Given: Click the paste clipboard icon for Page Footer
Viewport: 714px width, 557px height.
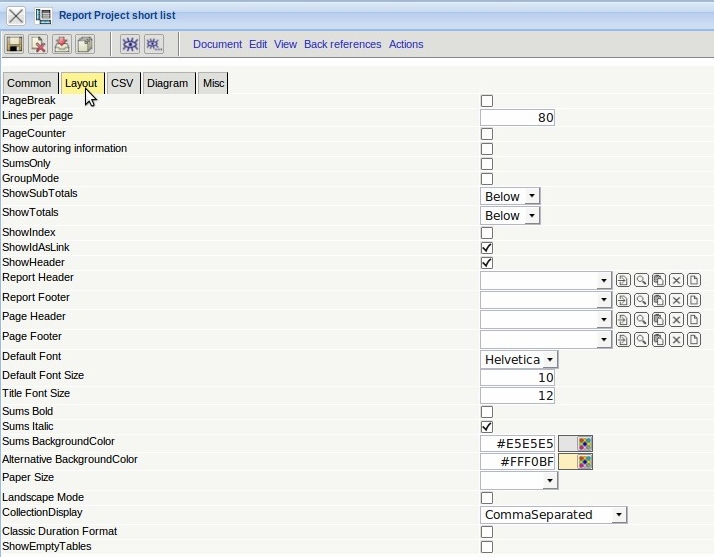Looking at the screenshot, I should pyautogui.click(x=659, y=340).
